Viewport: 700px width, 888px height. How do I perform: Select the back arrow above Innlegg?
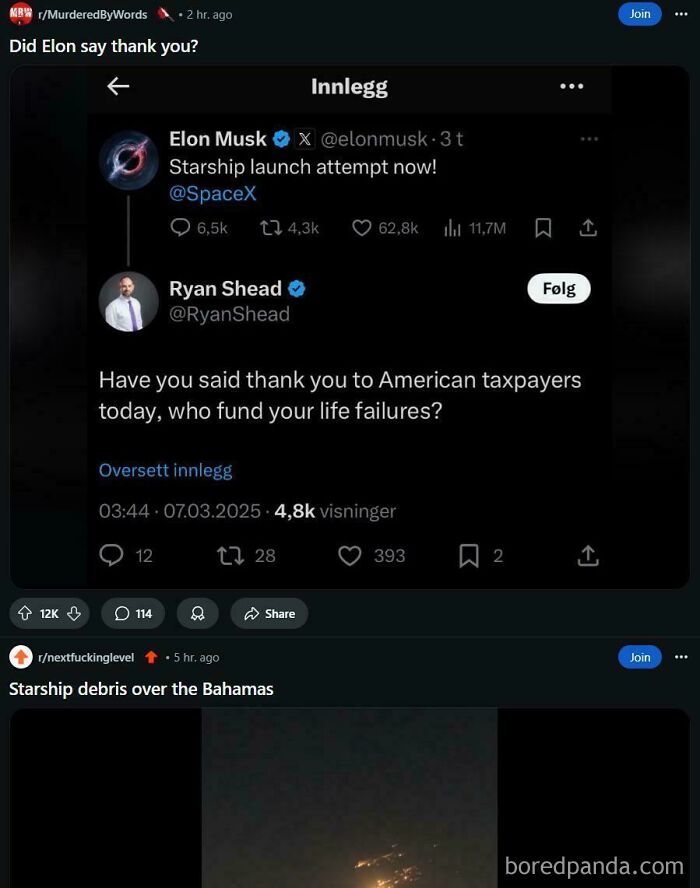pos(117,86)
